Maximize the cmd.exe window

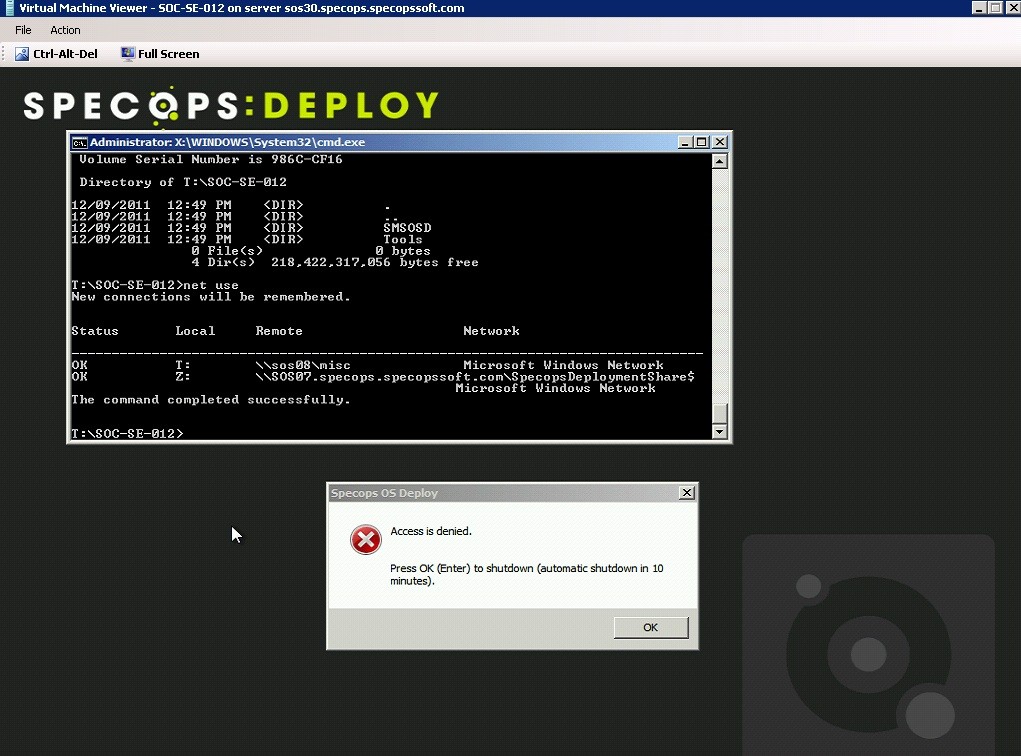(702, 142)
